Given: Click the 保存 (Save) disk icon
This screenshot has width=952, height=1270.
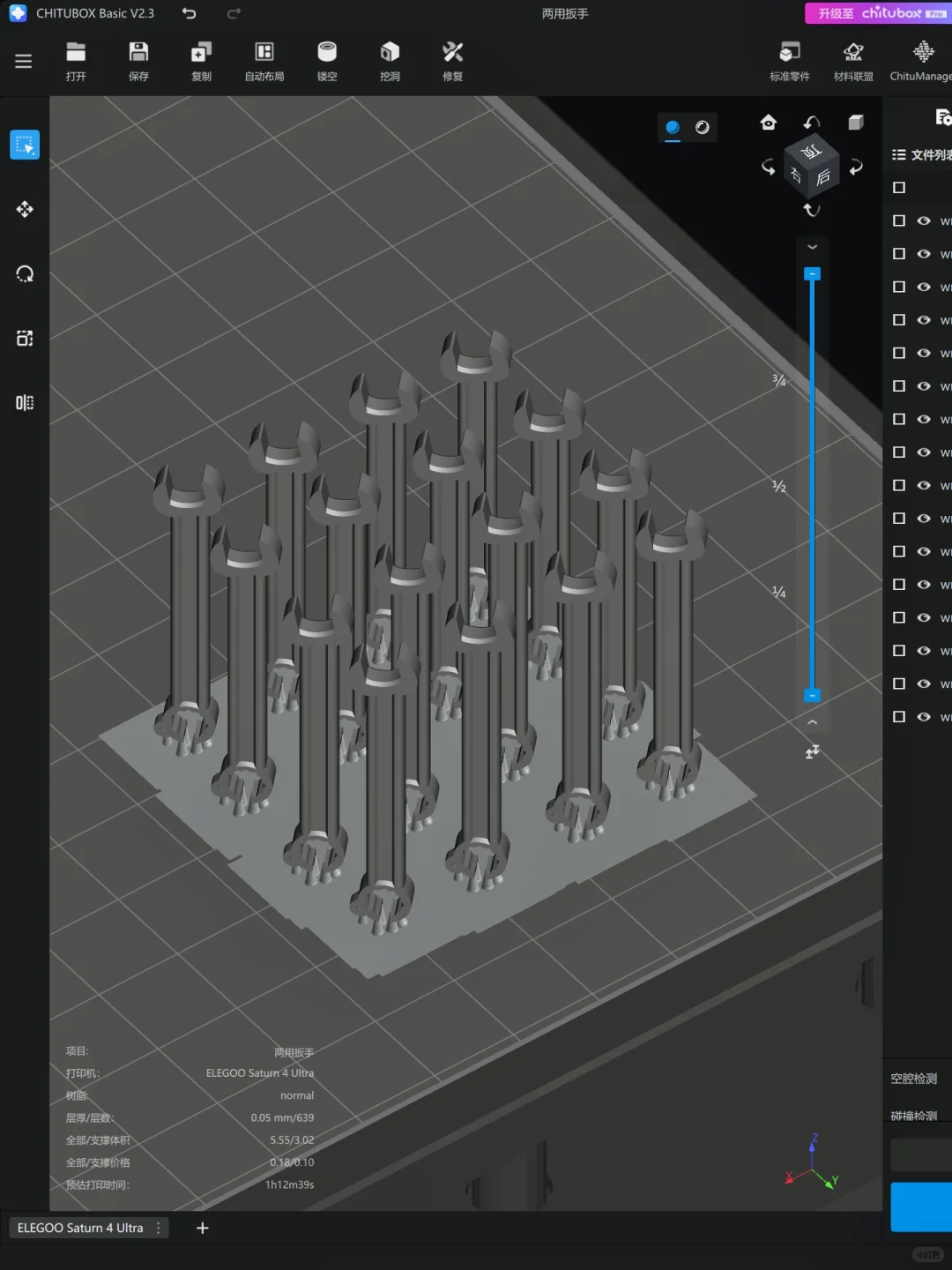Looking at the screenshot, I should click(138, 52).
